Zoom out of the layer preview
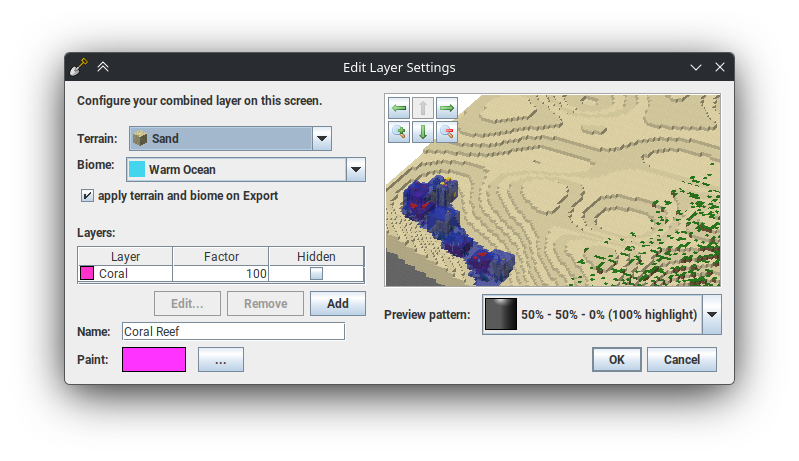This screenshot has width=799, height=461. (447, 132)
